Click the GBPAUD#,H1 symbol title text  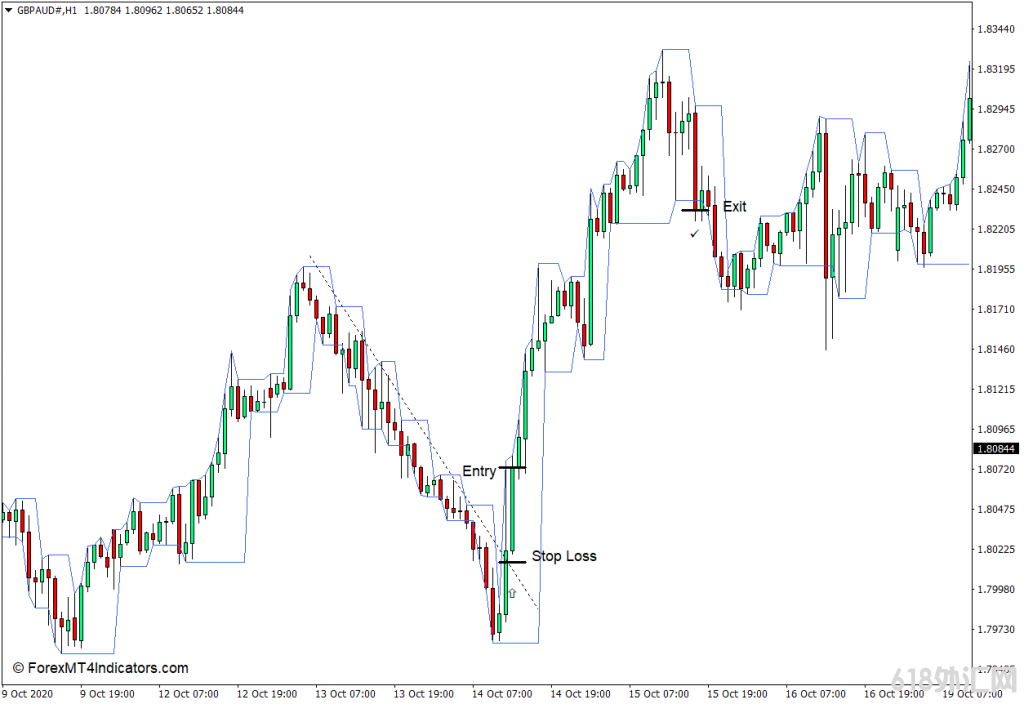tap(50, 11)
